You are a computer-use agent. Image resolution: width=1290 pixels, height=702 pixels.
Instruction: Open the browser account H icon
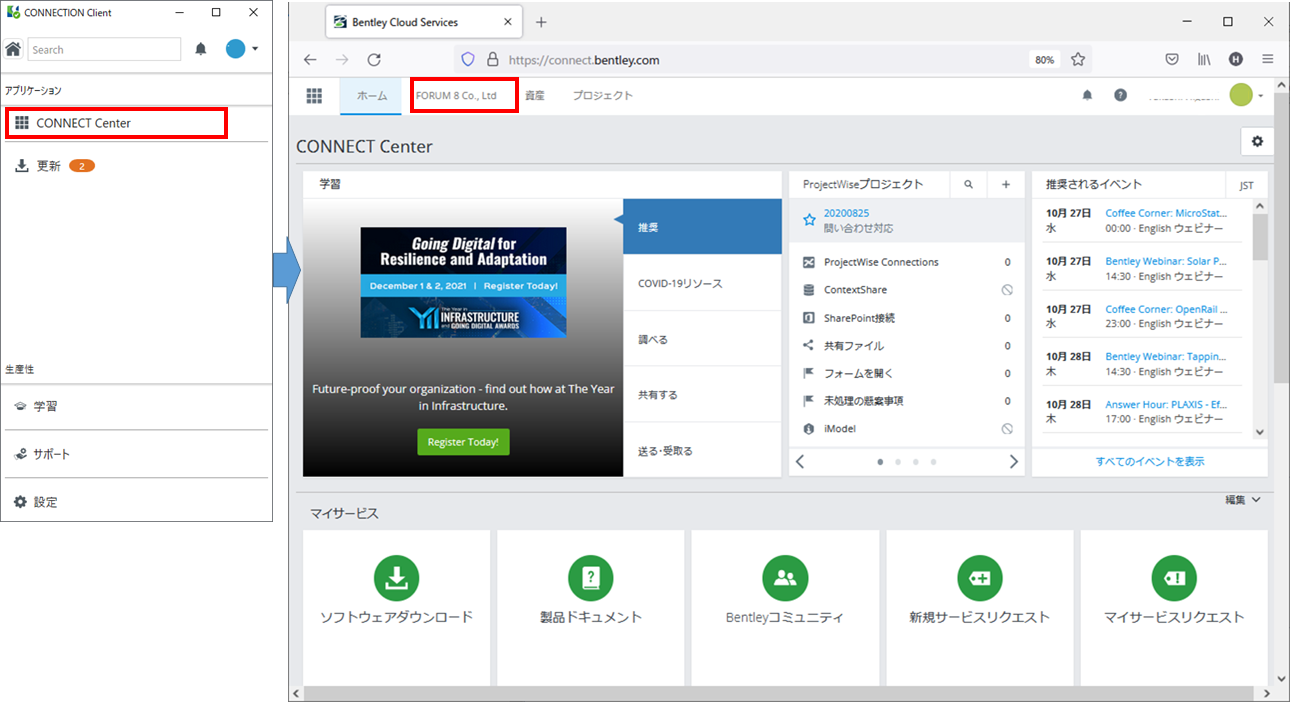click(x=1236, y=60)
